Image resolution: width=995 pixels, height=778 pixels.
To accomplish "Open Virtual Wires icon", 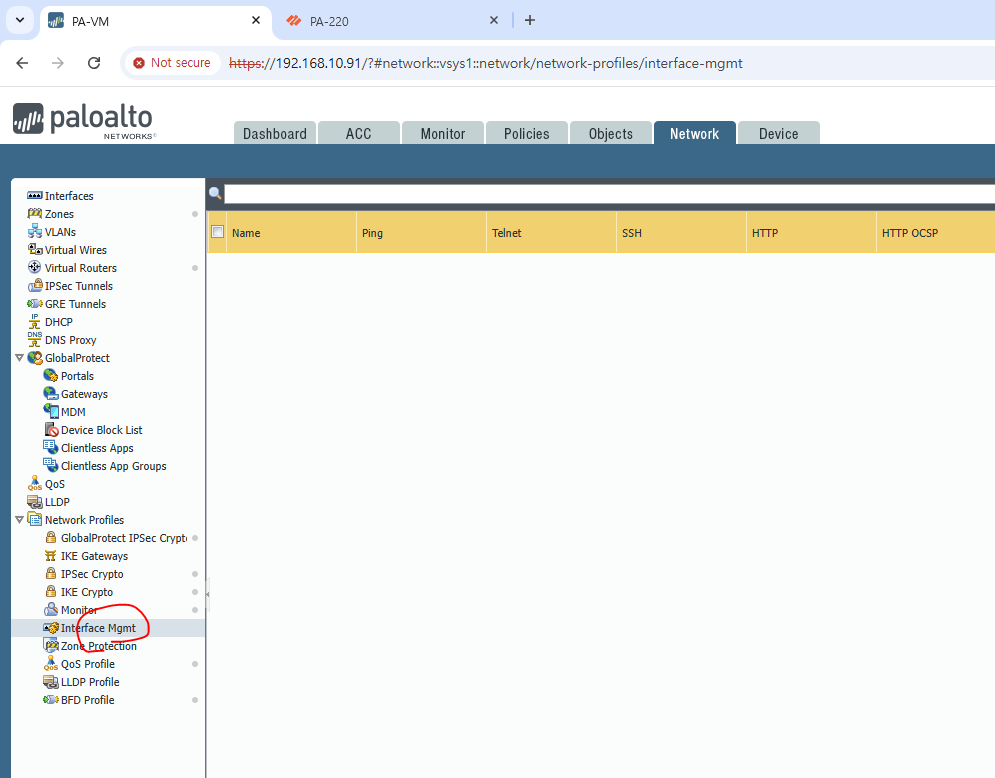I will 34,249.
